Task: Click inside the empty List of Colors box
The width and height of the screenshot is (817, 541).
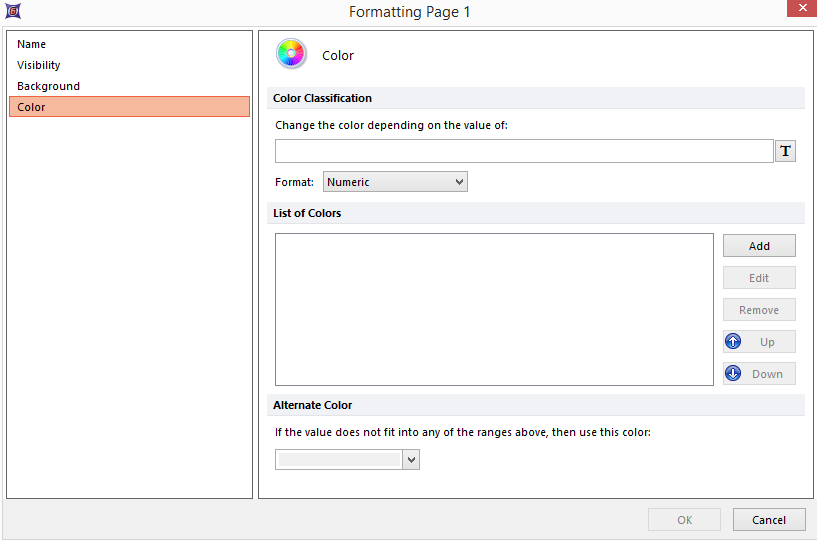Action: 494,309
